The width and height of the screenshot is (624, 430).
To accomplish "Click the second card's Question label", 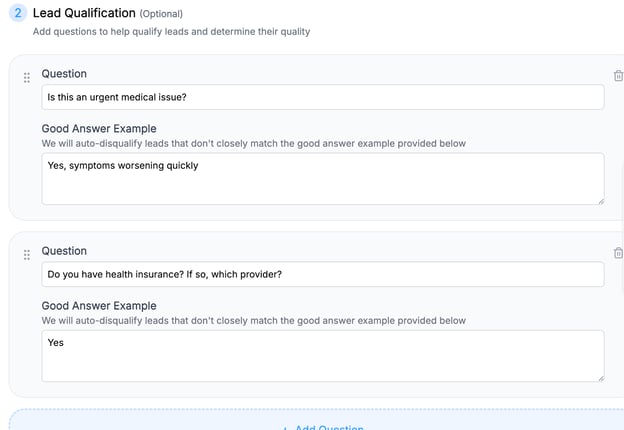I will [64, 251].
